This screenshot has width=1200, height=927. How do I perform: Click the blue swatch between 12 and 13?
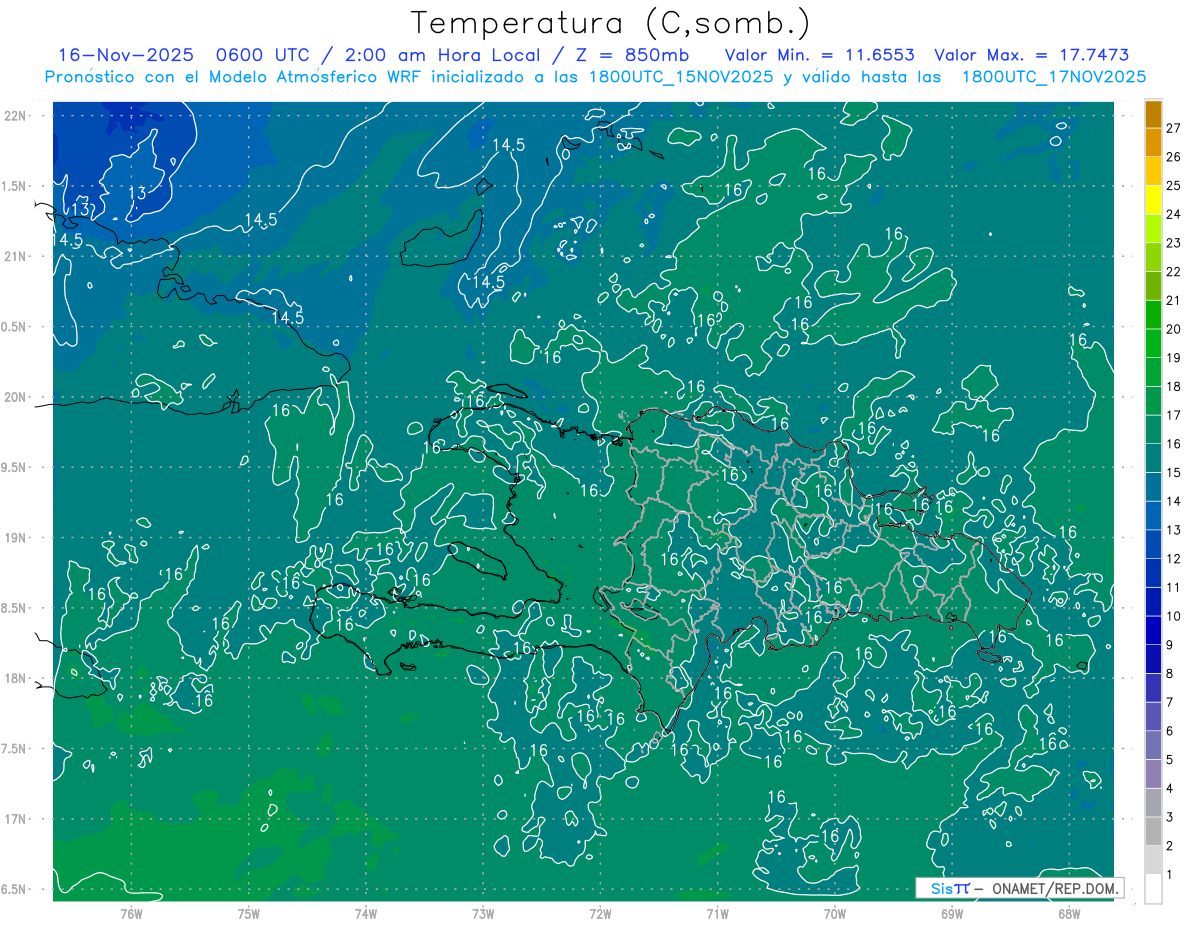[x=1154, y=544]
